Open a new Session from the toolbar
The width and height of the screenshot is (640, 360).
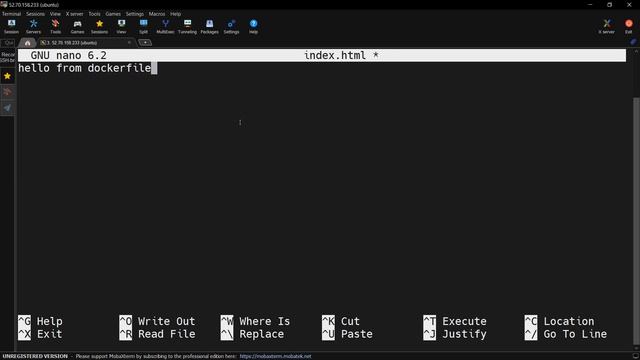pyautogui.click(x=11, y=27)
